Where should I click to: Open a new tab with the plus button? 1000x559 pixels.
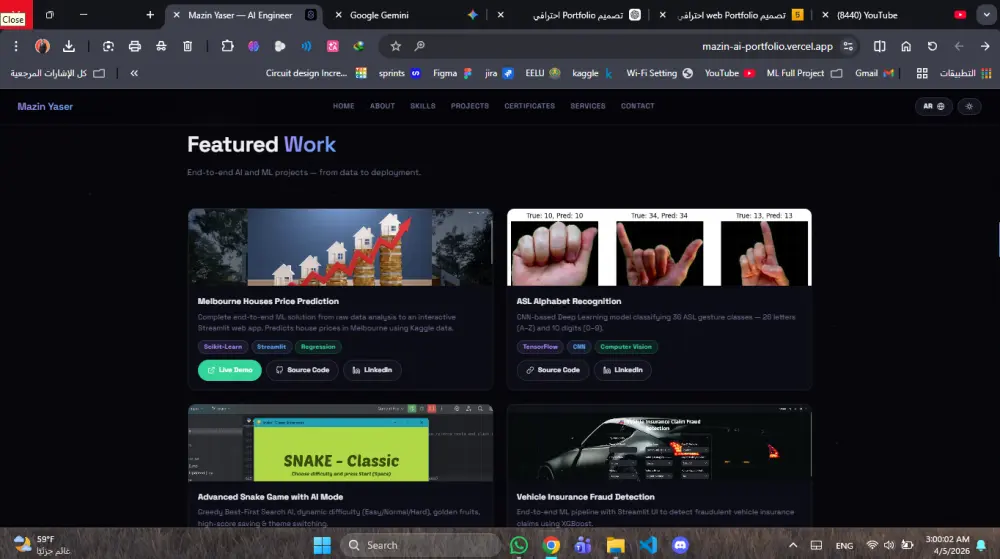click(x=150, y=15)
